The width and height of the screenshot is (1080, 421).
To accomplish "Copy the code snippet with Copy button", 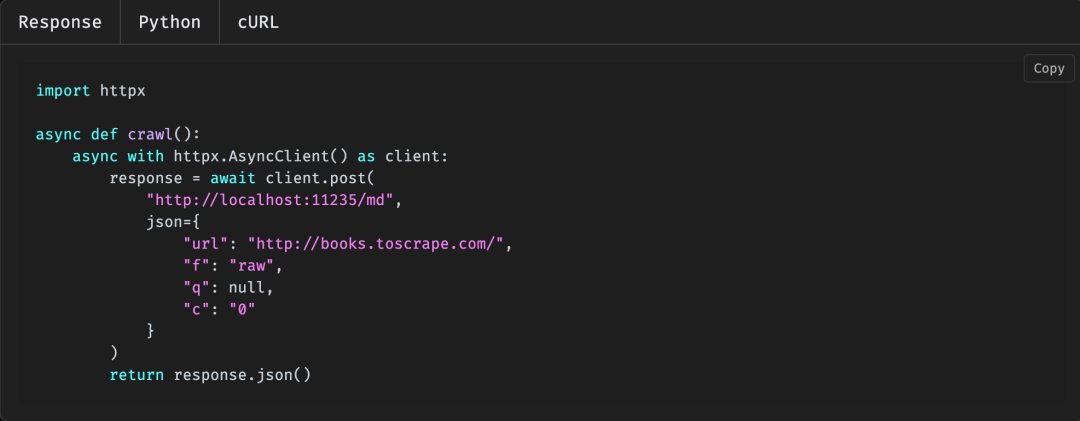I will [1048, 68].
